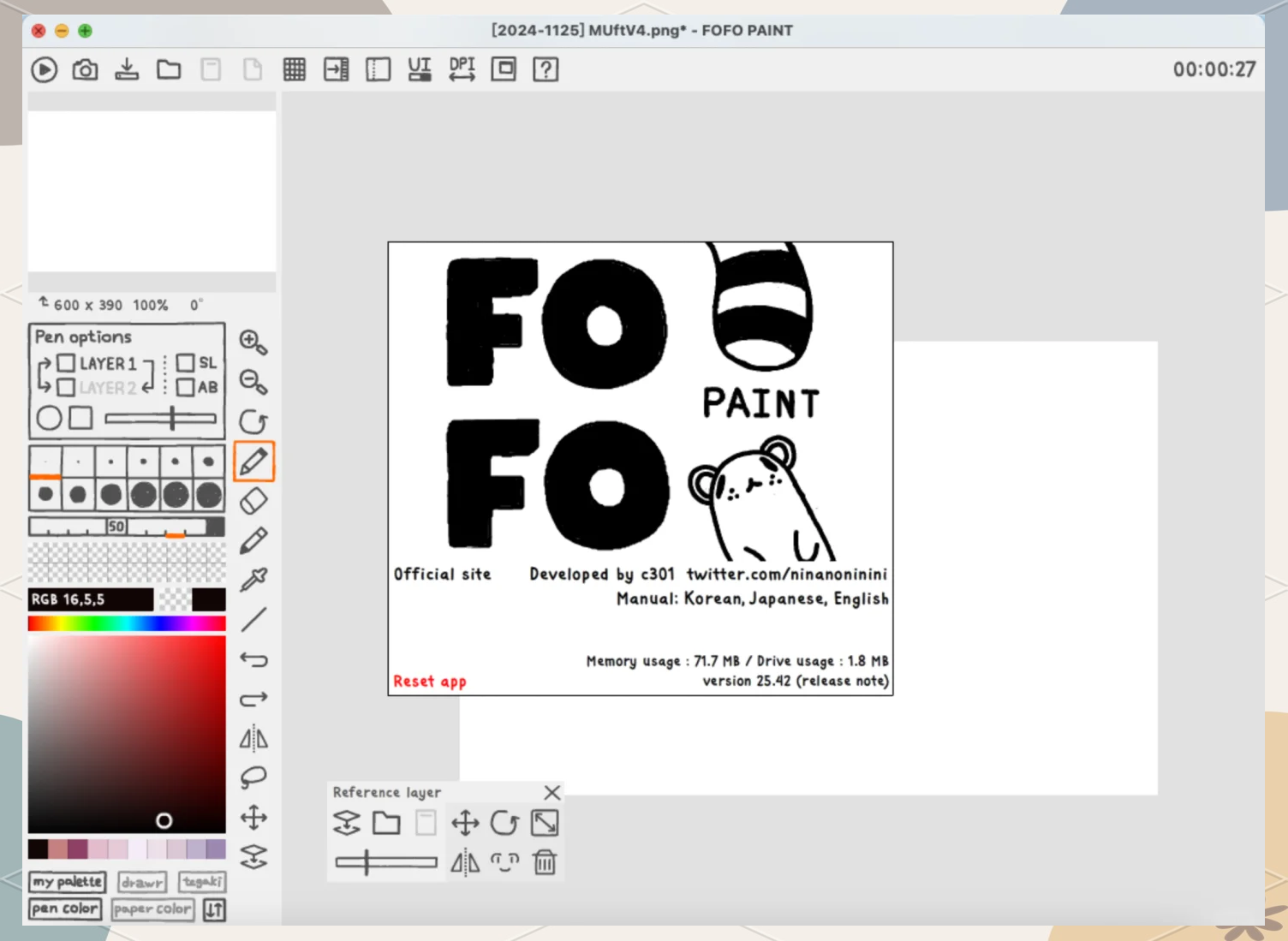Screen dimensions: 1288x941
Task: Open folder in the Reference layer panel
Action: [x=386, y=823]
